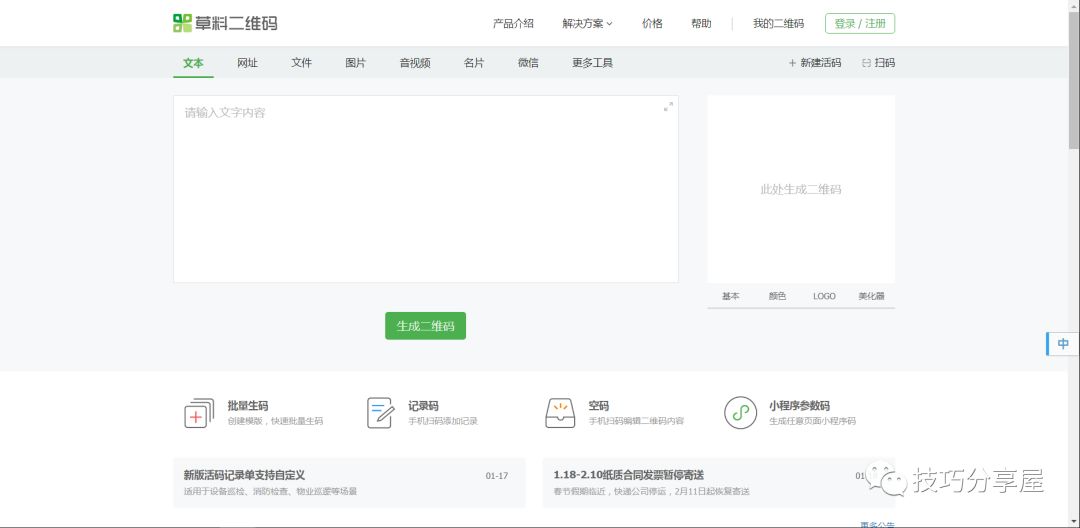
Task: Click the 手机扫码编辑二维码内容 description
Action: (x=636, y=421)
